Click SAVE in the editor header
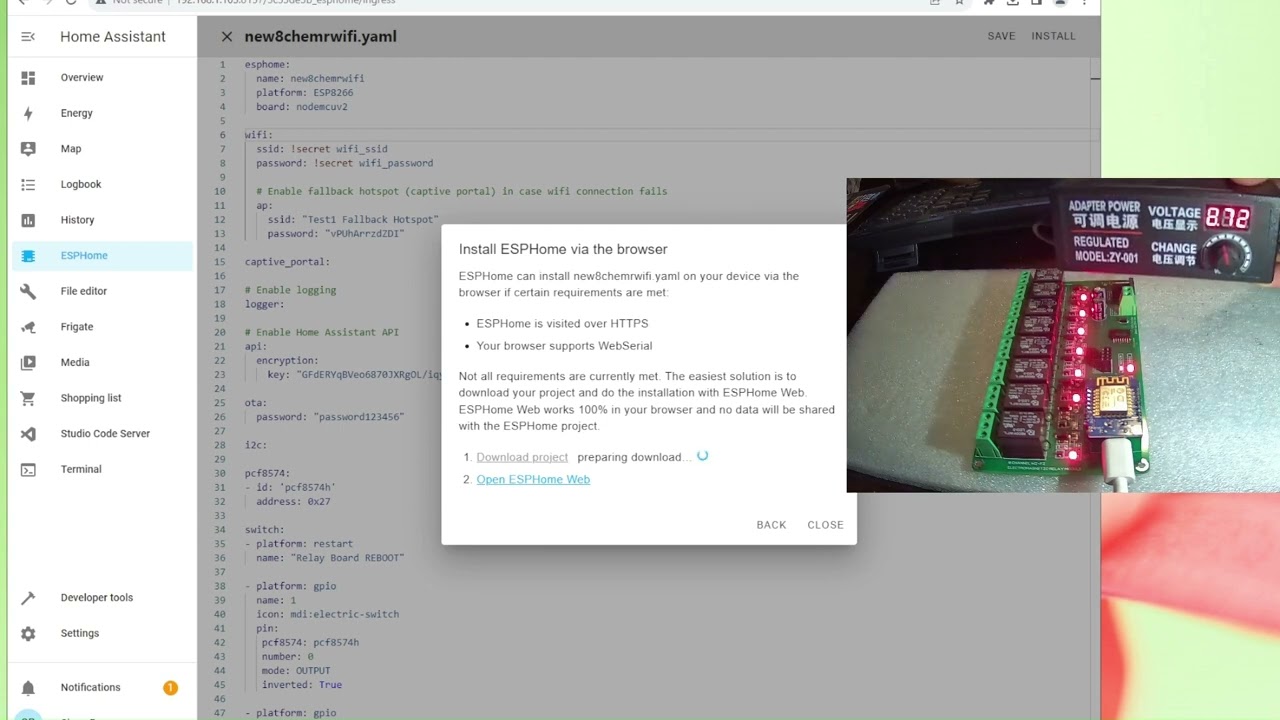 (x=1001, y=36)
